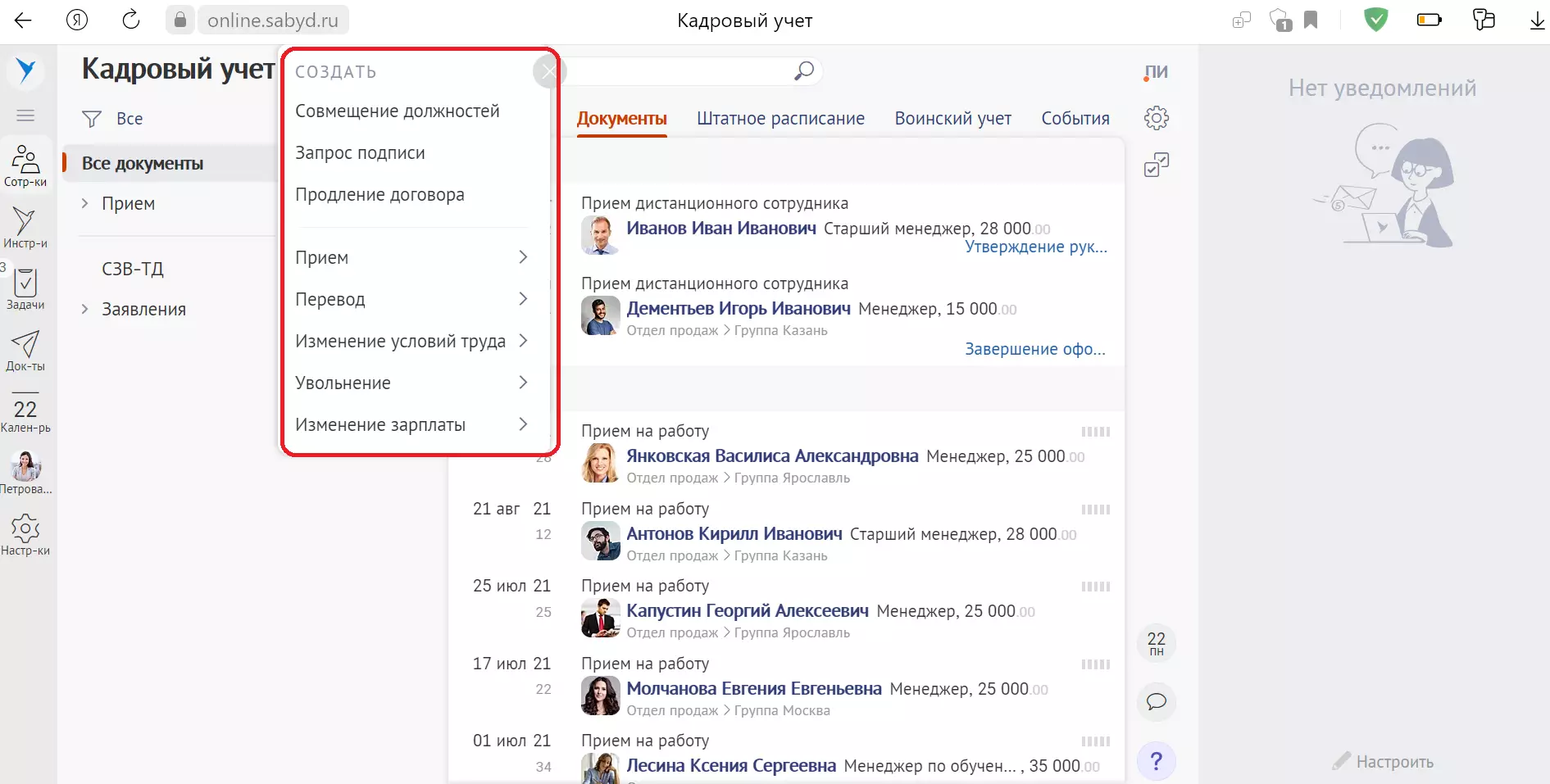
Task: Open the Все filter funnel
Action: (x=92, y=120)
